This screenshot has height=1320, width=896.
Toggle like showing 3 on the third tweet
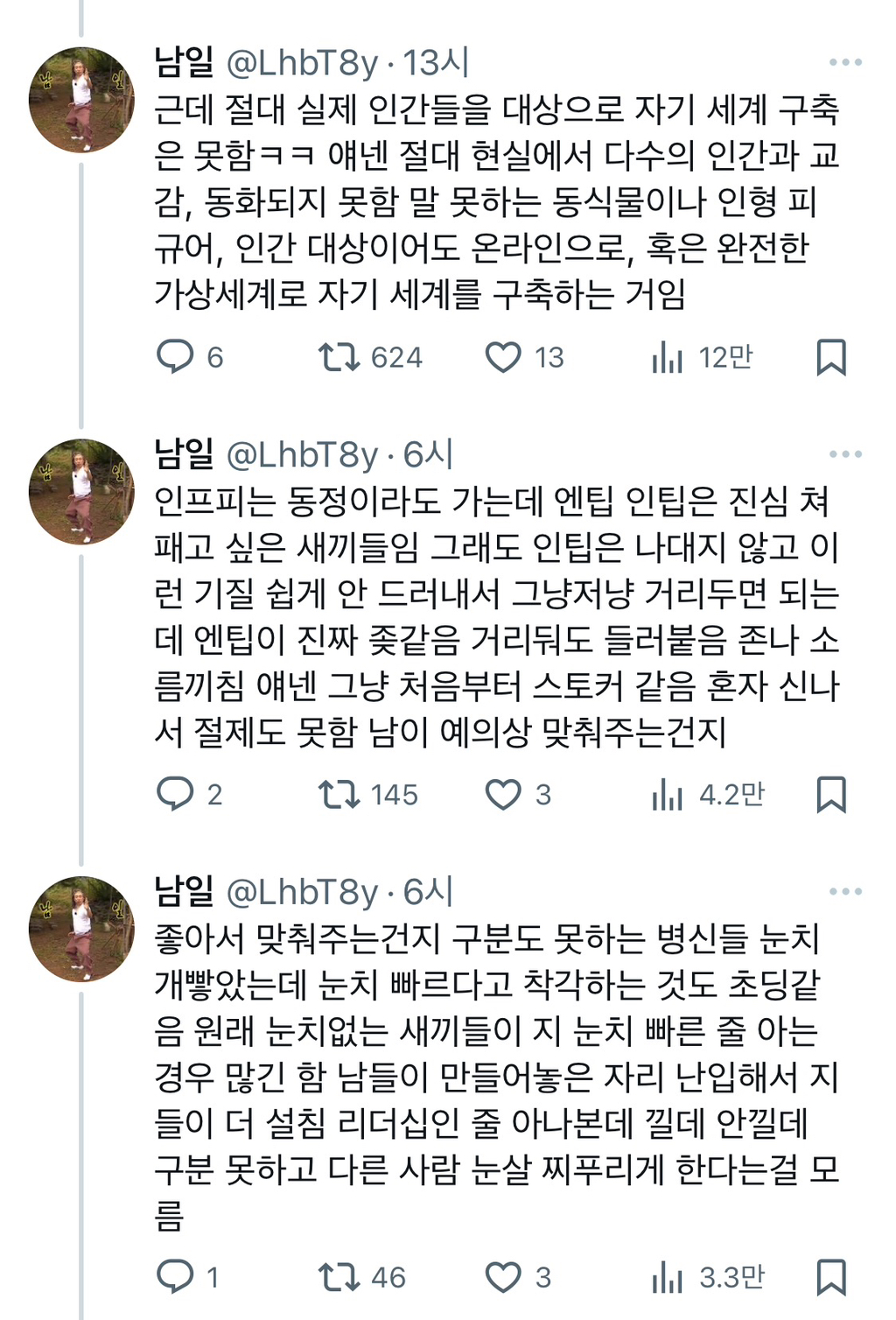tap(505, 1277)
